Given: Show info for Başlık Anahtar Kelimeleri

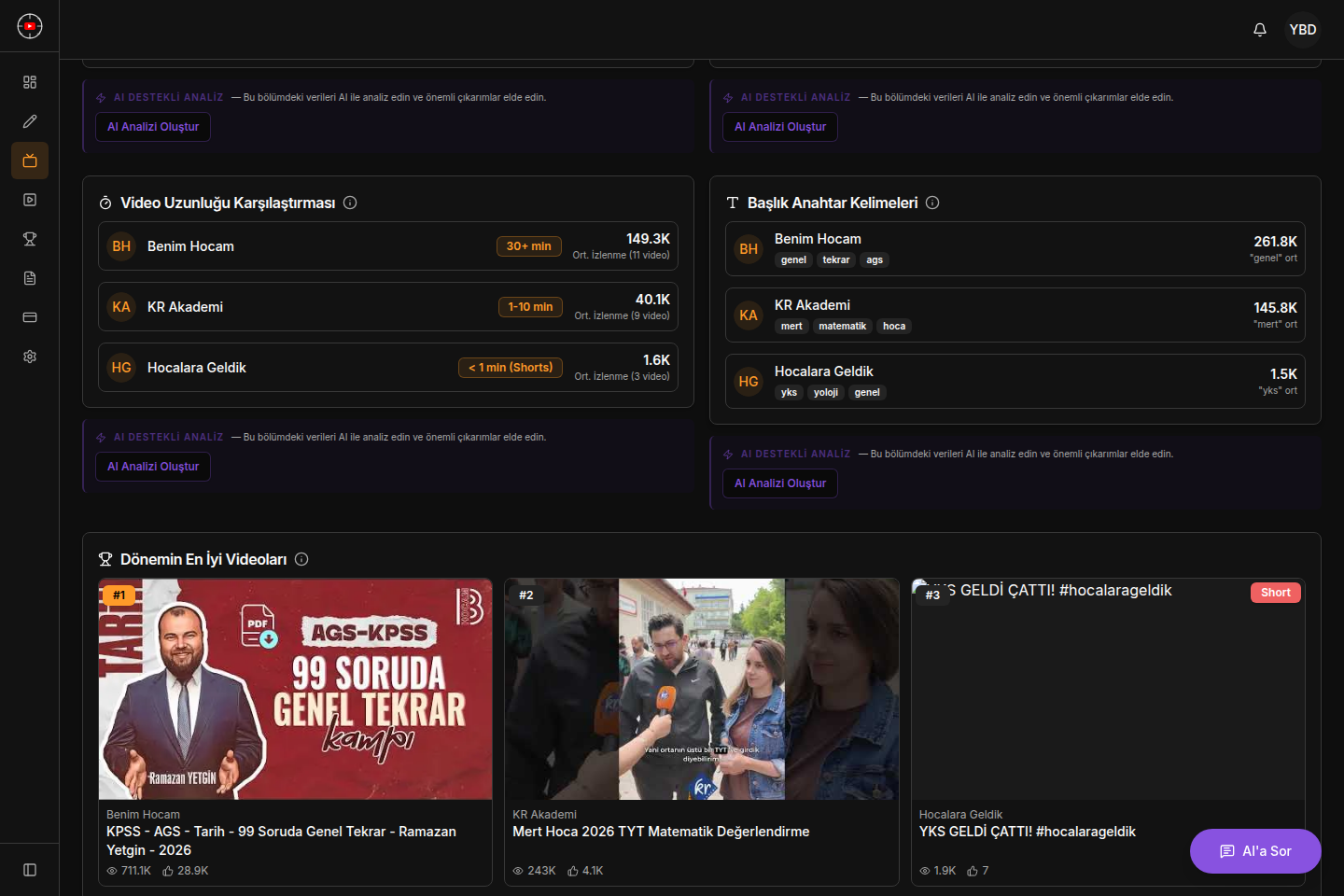Looking at the screenshot, I should [932, 203].
